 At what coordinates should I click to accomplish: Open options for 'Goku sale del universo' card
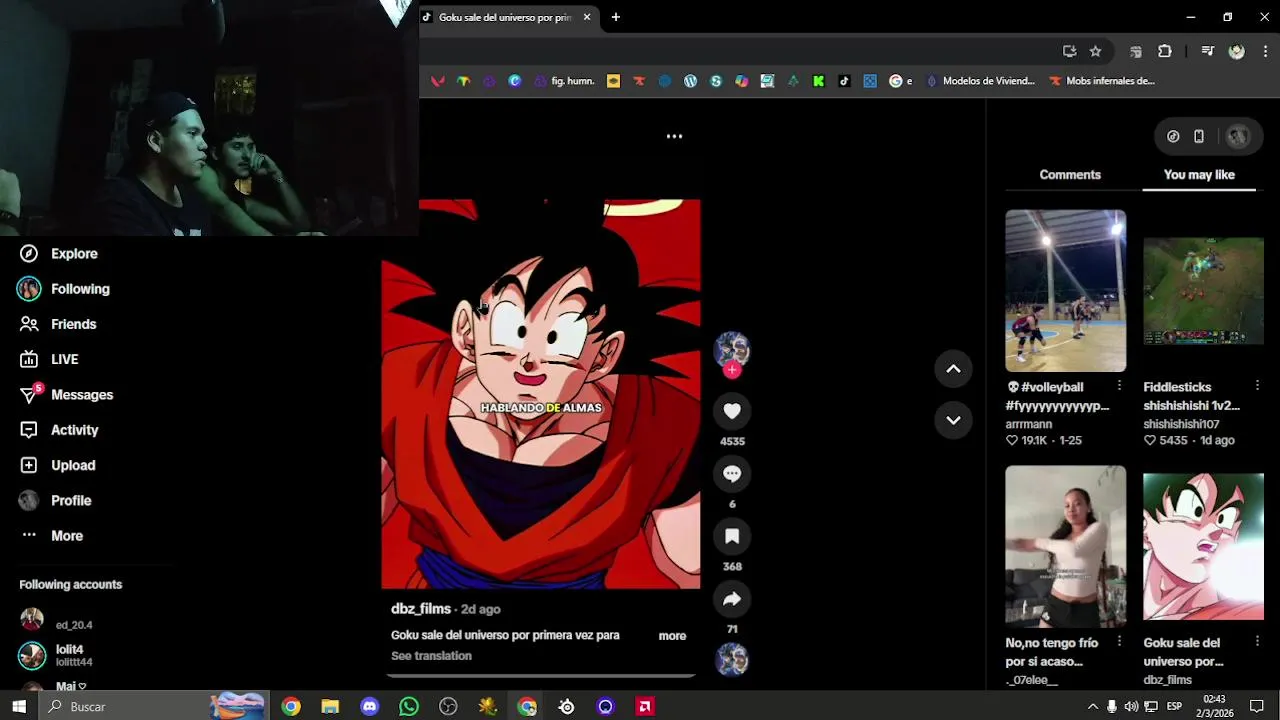click(x=1257, y=642)
